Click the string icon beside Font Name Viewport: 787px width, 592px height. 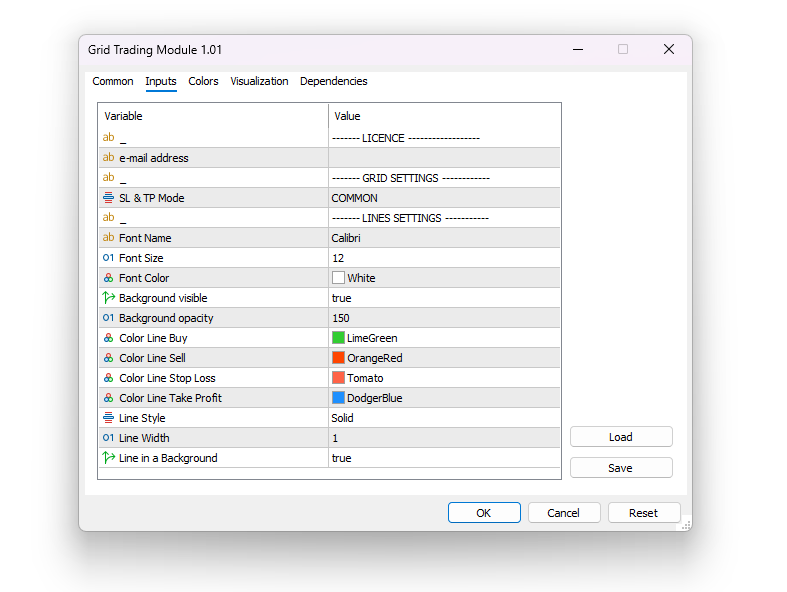pyautogui.click(x=108, y=238)
